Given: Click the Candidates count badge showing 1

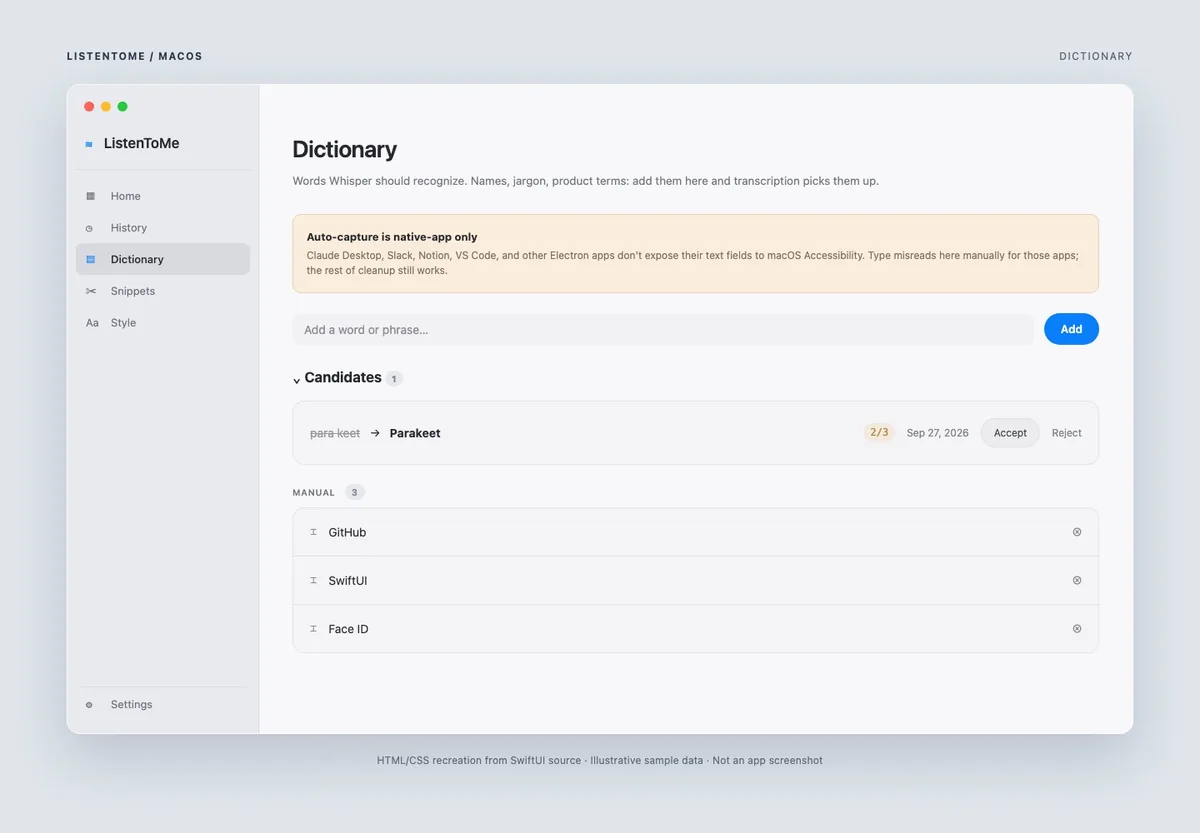Looking at the screenshot, I should [x=394, y=379].
